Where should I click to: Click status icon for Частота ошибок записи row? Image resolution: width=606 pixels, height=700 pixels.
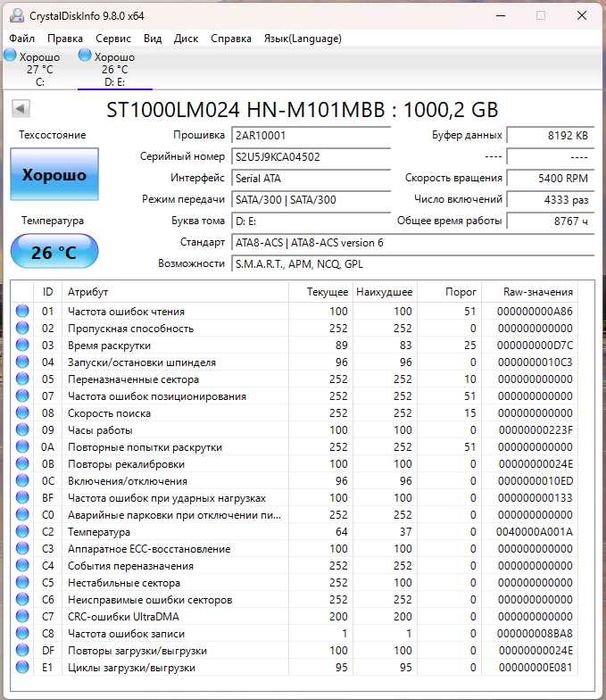tap(22, 633)
